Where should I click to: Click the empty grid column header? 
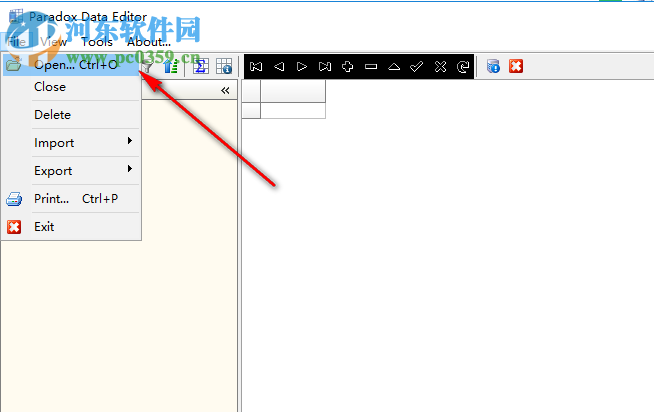coord(293,91)
